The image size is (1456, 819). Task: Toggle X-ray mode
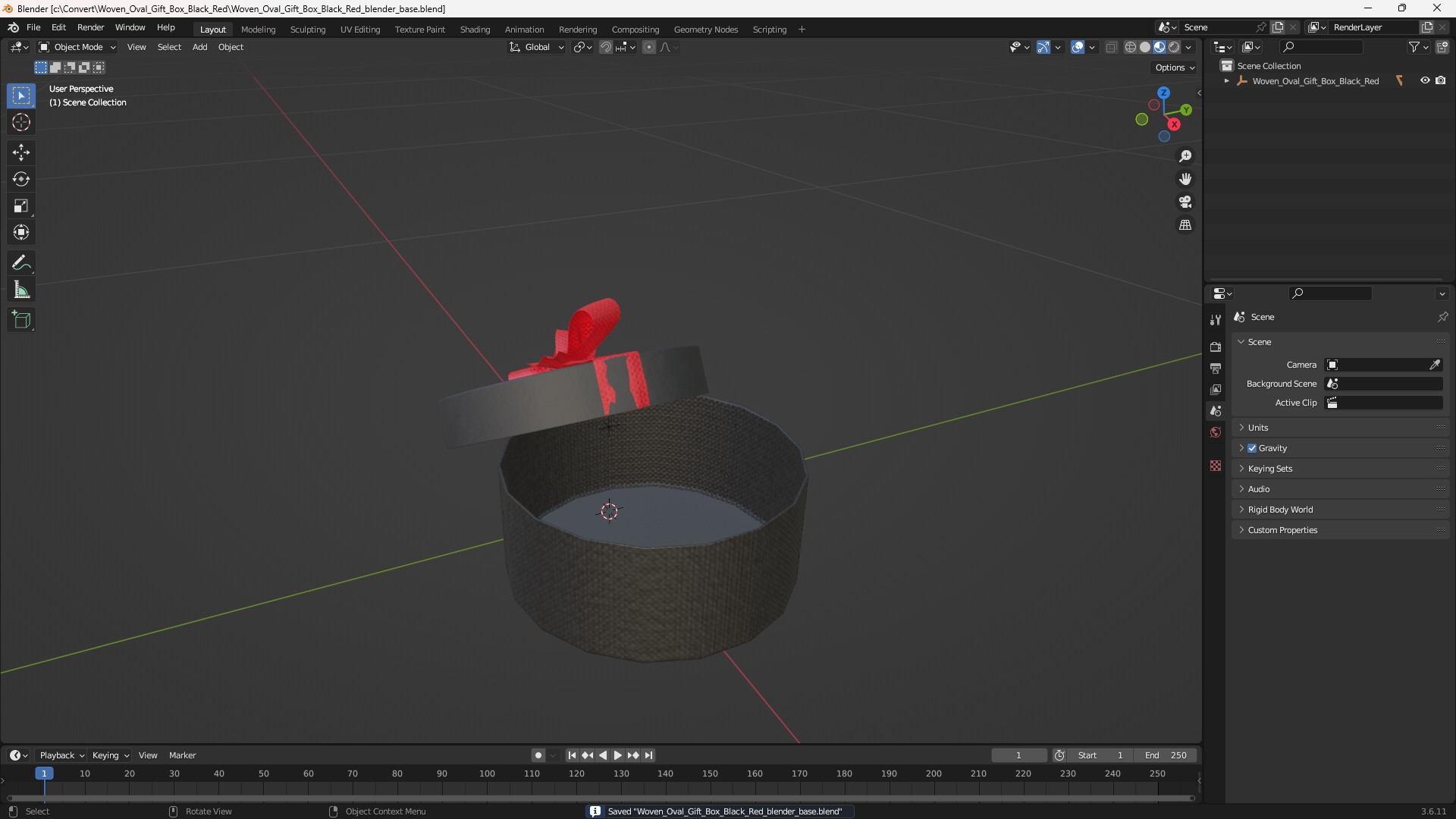coord(1111,47)
